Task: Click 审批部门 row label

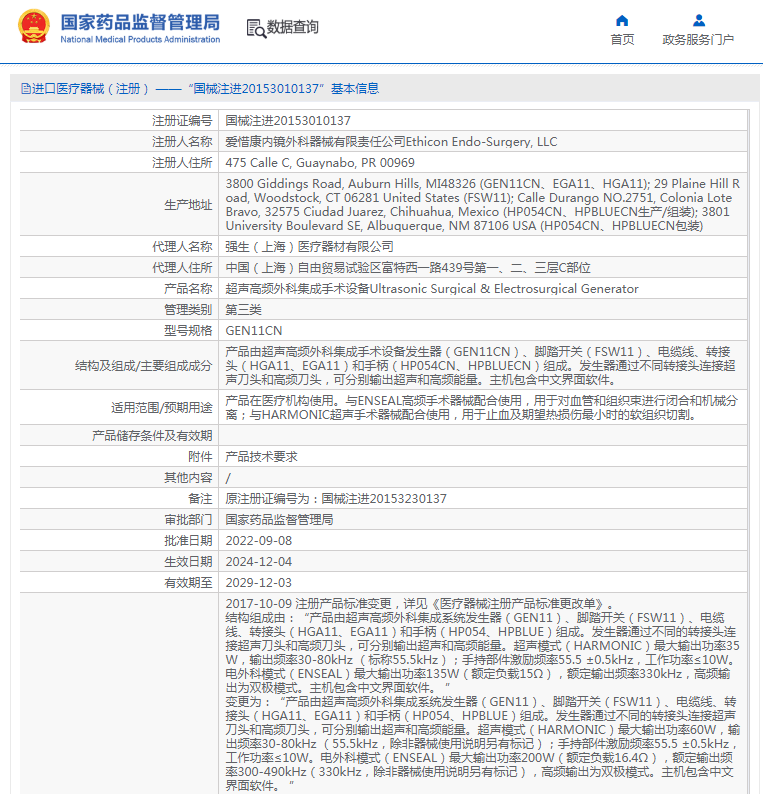Action: click(x=188, y=520)
